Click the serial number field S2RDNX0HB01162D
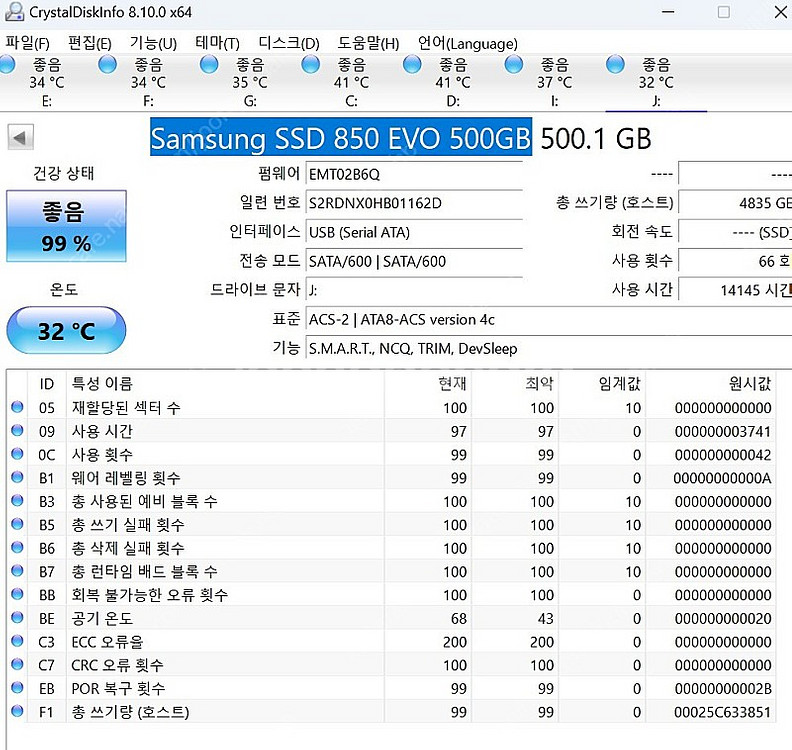The image size is (792, 750). pos(414,203)
